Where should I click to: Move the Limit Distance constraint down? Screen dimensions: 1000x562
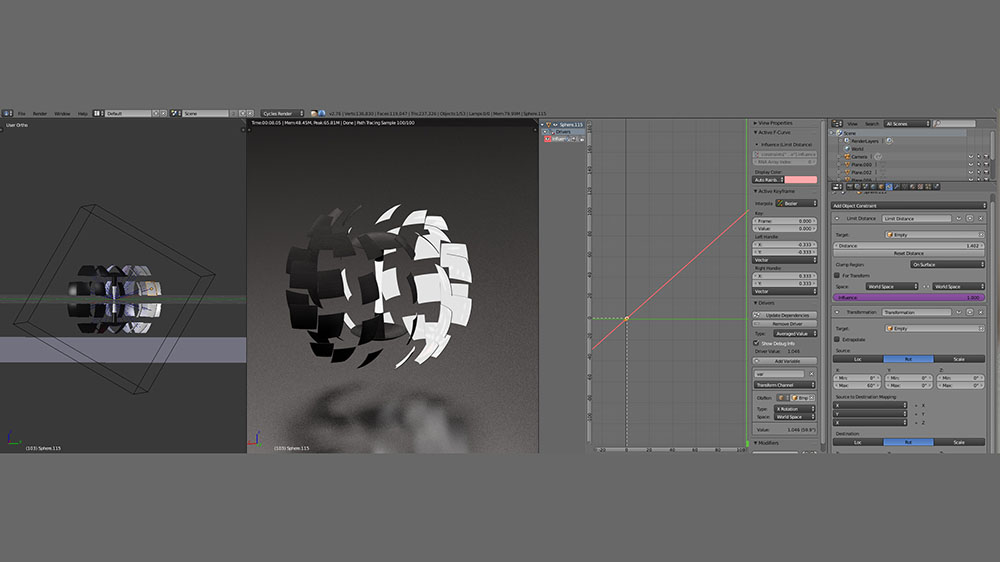pos(969,218)
